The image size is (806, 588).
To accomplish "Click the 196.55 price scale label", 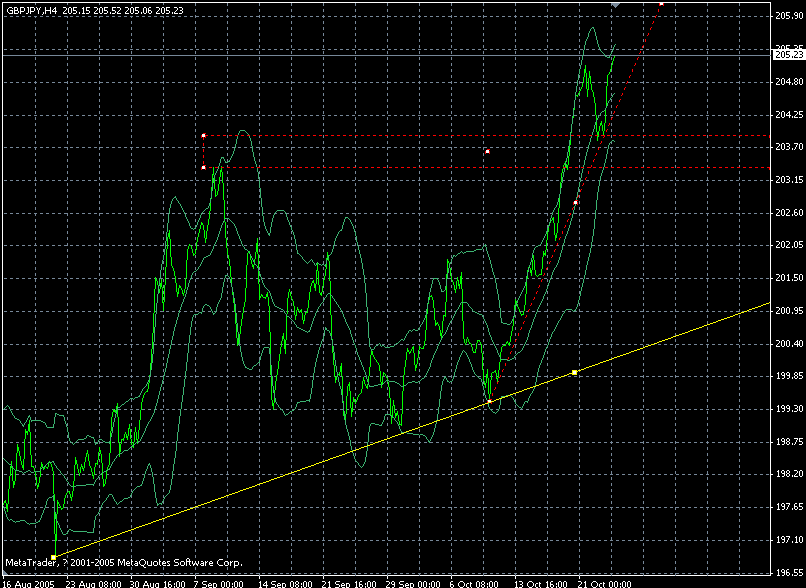I will pos(789,572).
